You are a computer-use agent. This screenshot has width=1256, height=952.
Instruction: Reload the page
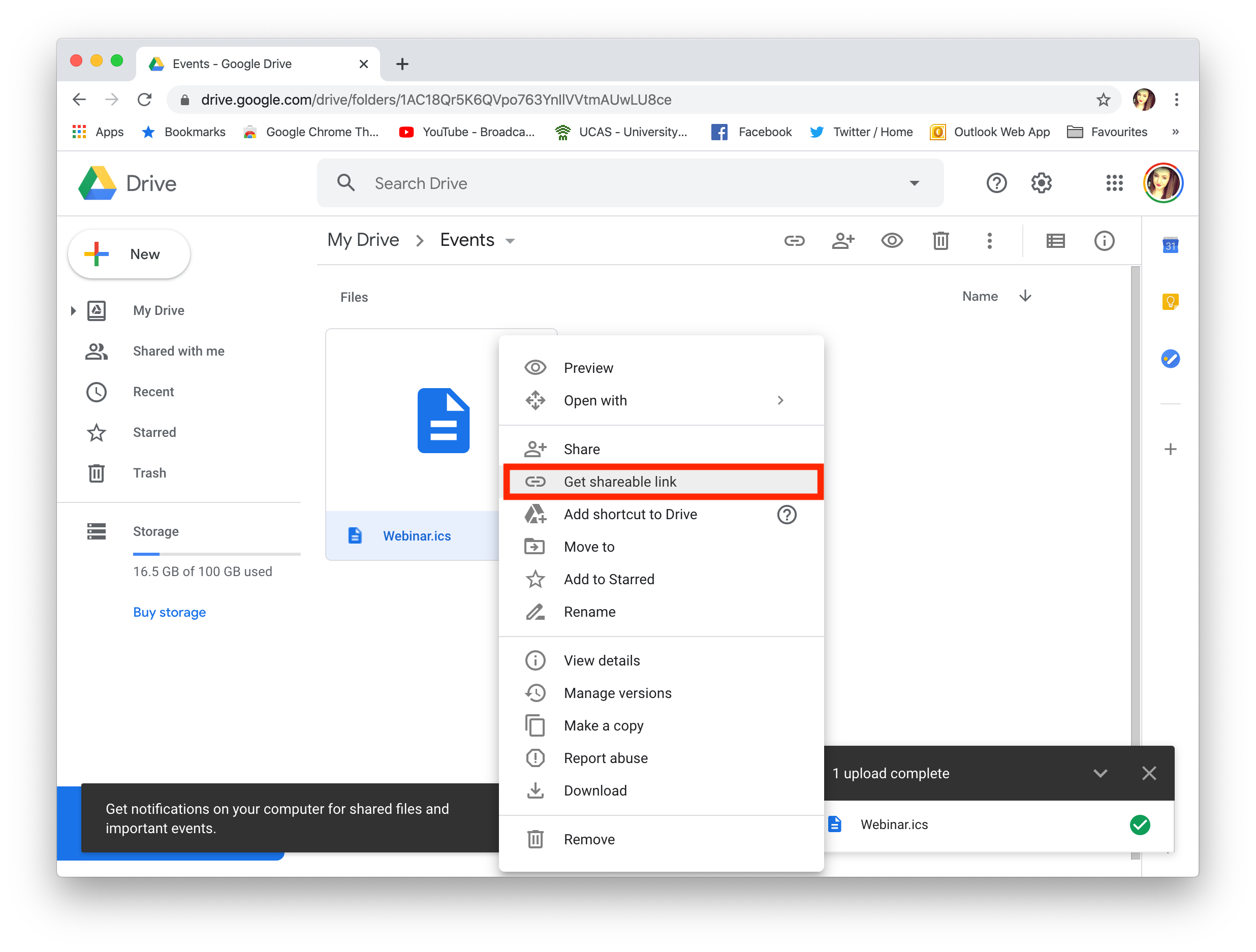145,100
